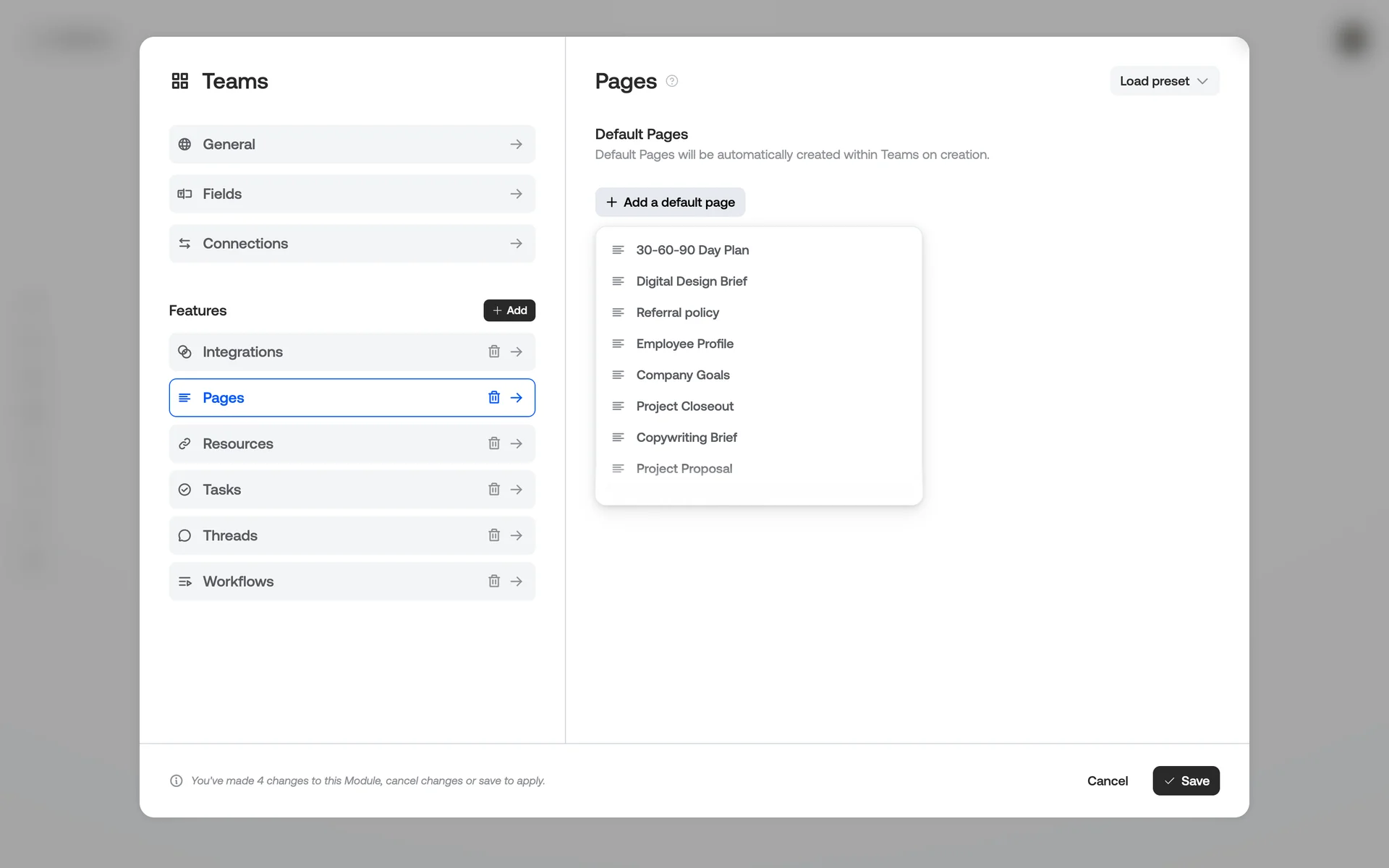Go to the Fields section
1389x868 pixels.
coord(352,194)
